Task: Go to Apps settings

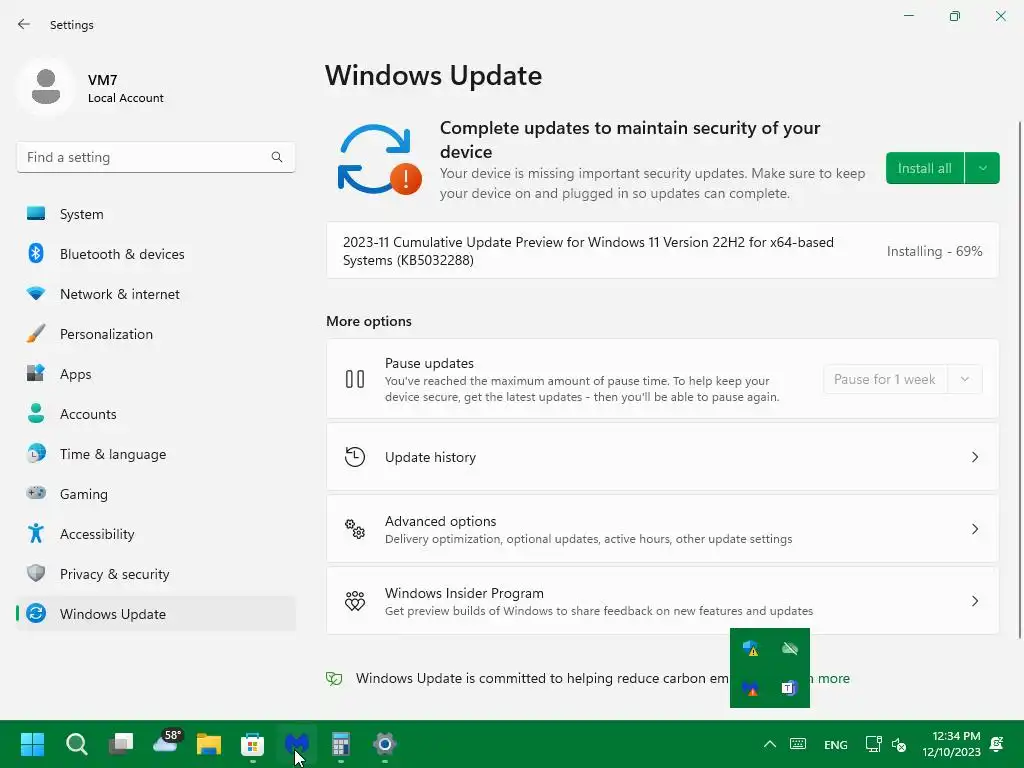Action: [x=155, y=374]
